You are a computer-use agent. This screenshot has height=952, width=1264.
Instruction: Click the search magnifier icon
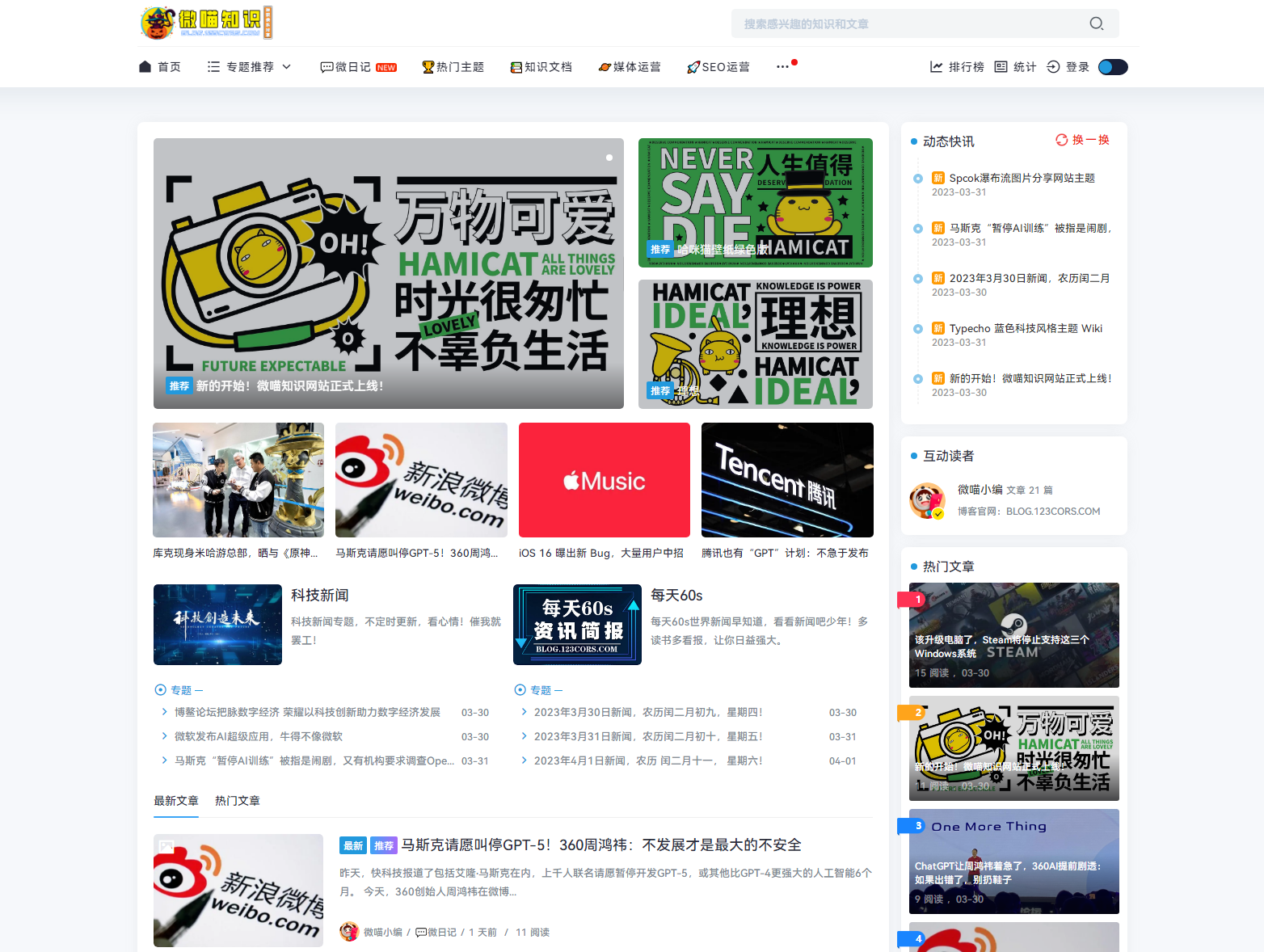click(x=1096, y=23)
